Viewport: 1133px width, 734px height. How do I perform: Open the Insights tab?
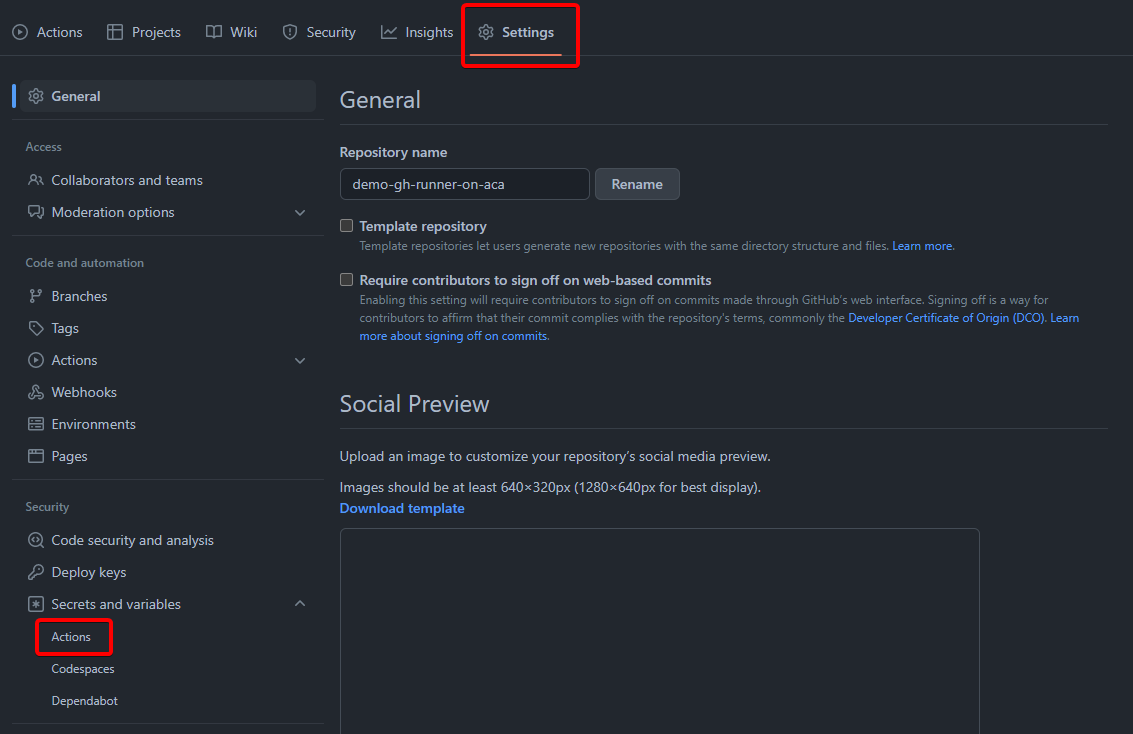click(x=417, y=32)
